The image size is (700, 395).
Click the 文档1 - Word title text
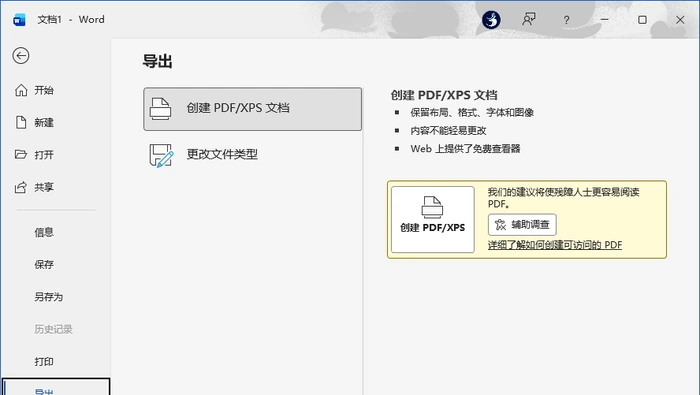(x=71, y=20)
